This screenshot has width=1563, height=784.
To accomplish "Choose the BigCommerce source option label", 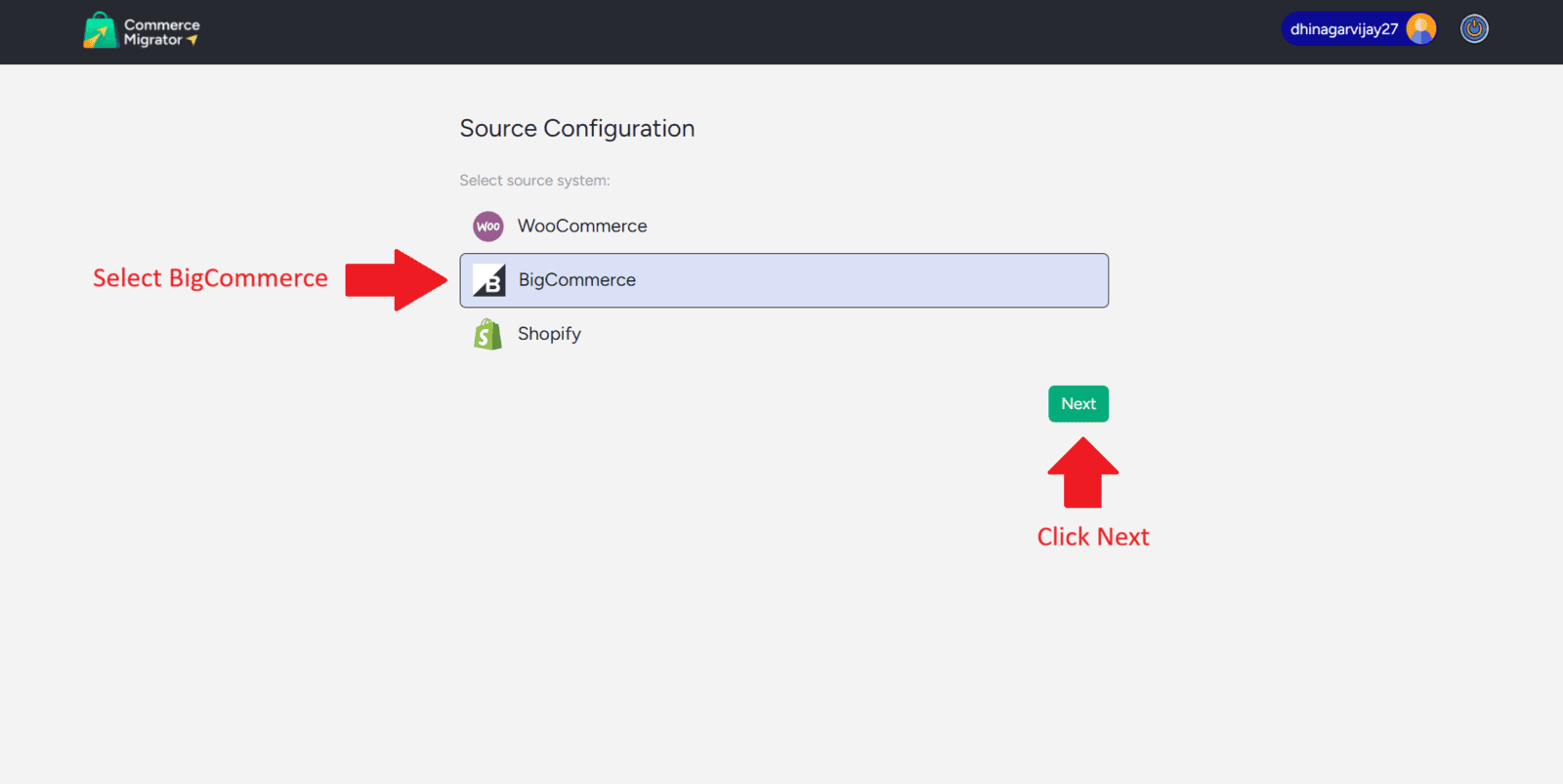I will [x=577, y=280].
